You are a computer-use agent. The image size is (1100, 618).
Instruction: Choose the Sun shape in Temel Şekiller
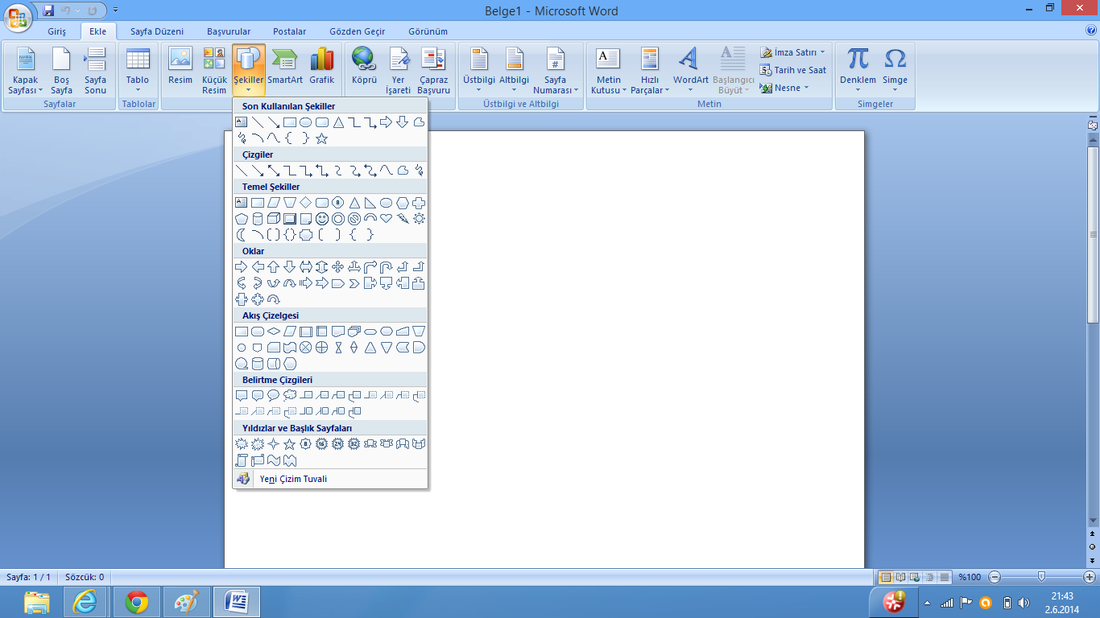[x=419, y=219]
